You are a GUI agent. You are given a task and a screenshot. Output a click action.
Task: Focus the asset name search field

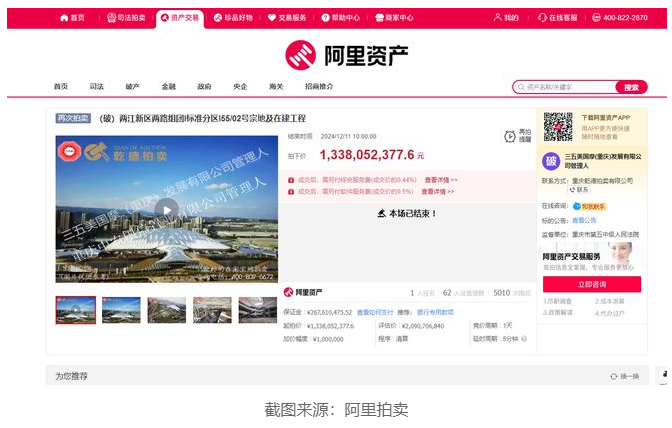566,87
